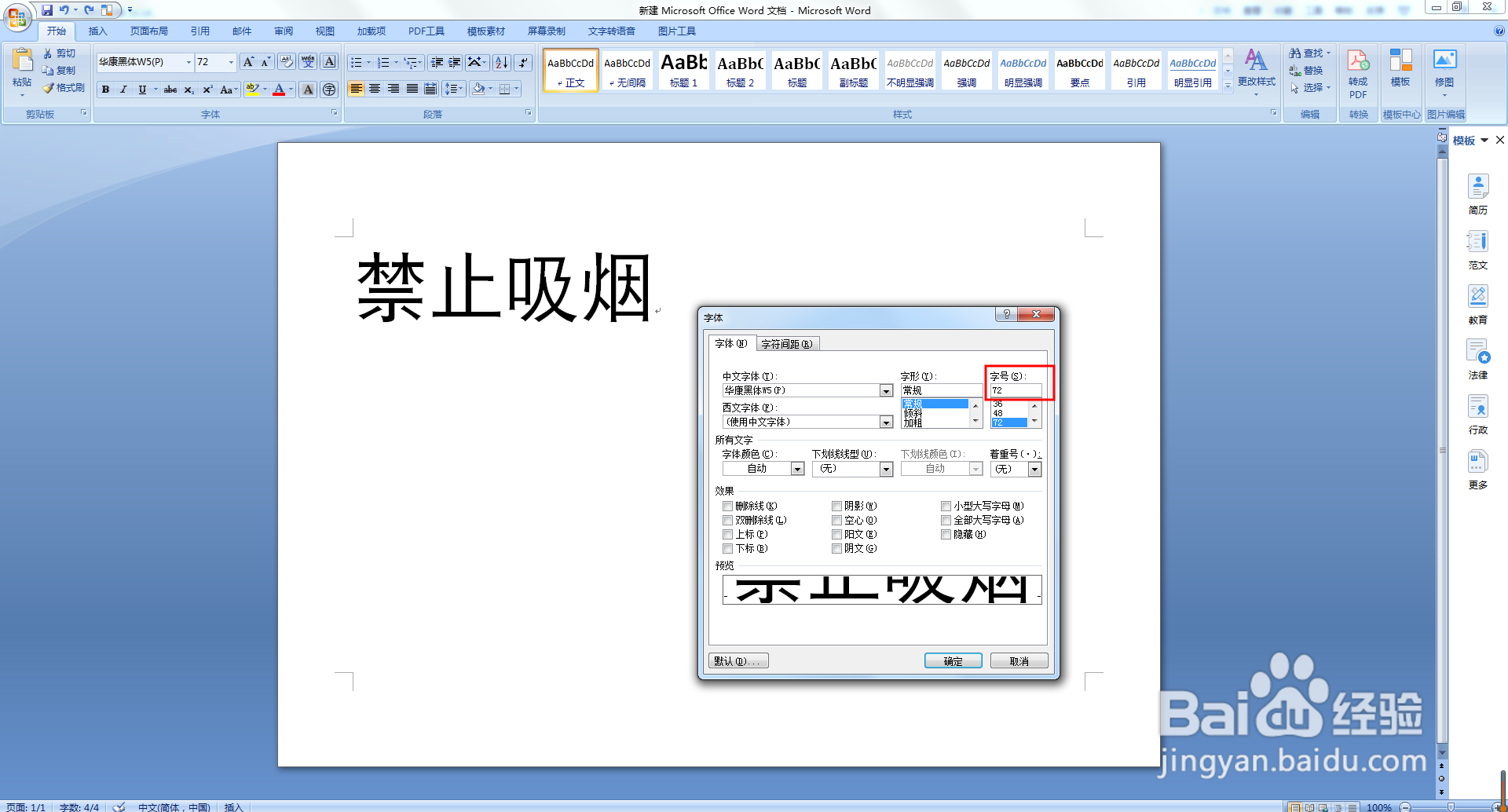Select the Format Painter (格式刷) tool
1508x812 pixels.
point(64,87)
